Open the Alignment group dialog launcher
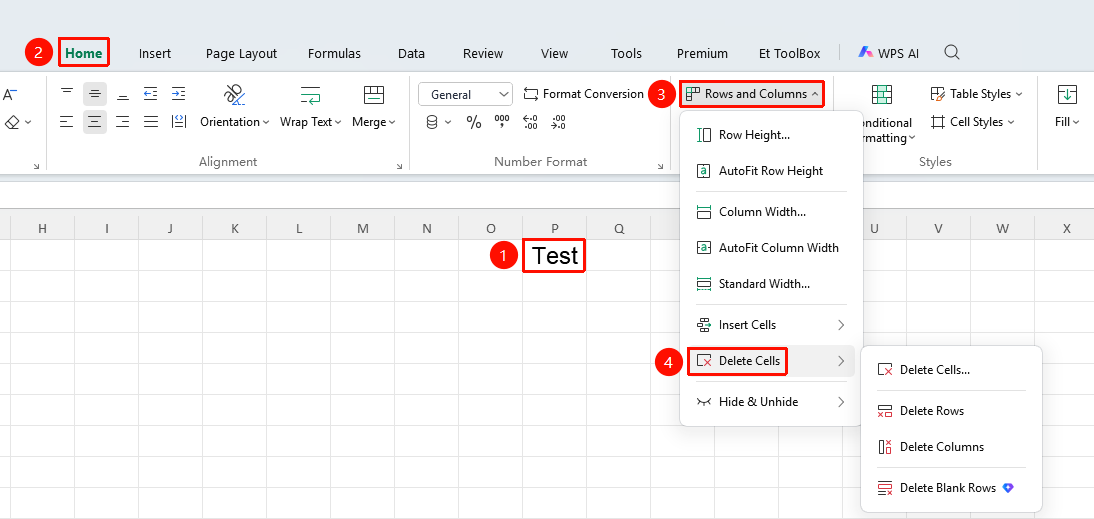 [399, 167]
